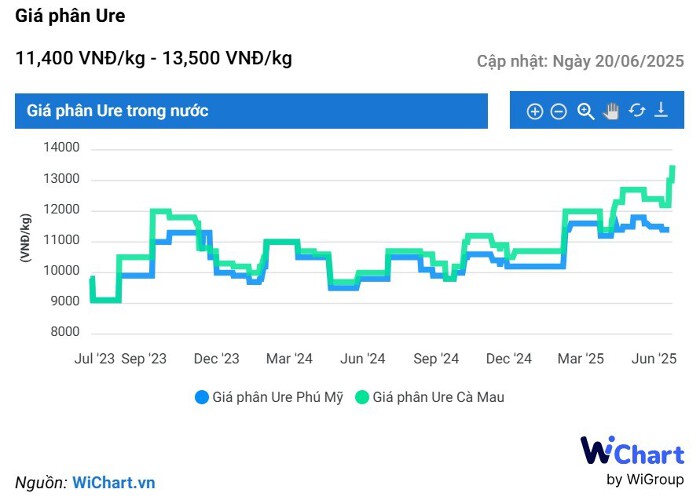
Task: Open the chart download menu
Action: [x=661, y=111]
